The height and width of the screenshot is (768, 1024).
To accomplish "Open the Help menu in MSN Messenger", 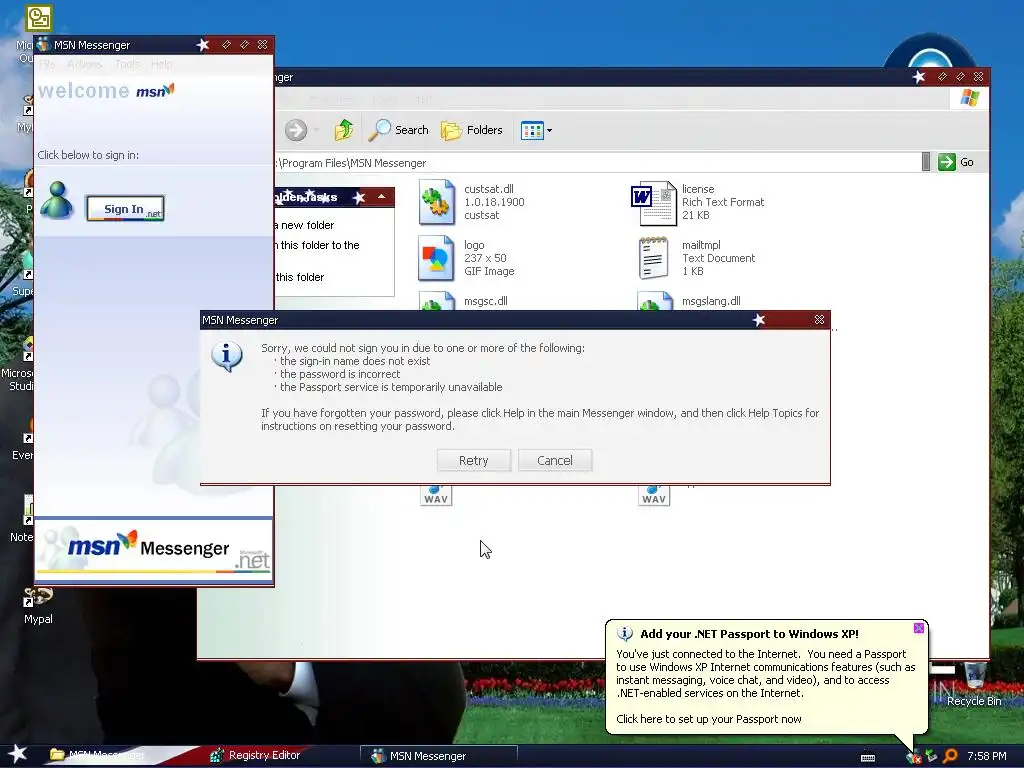I will pos(161,64).
